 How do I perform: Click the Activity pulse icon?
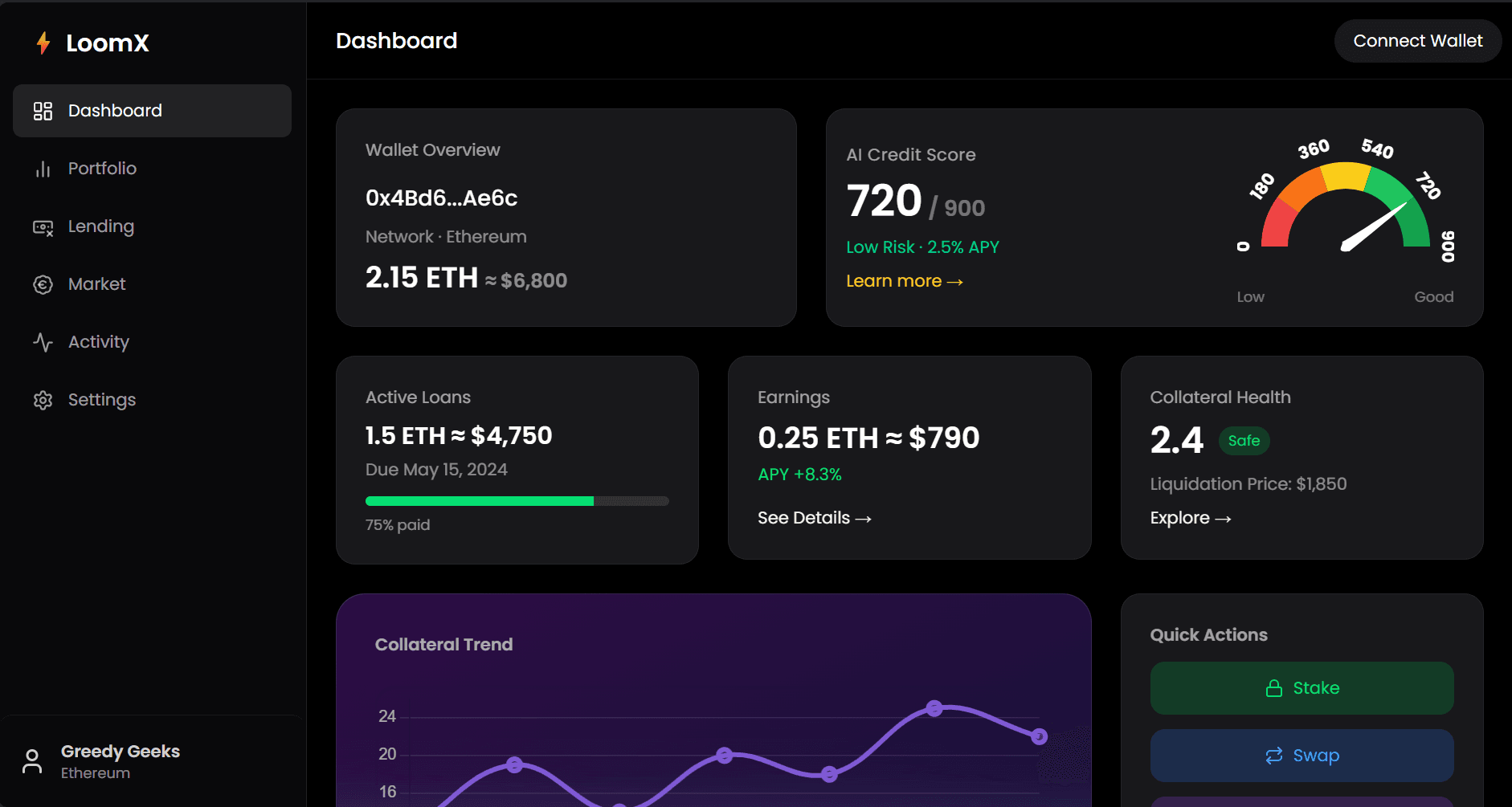[x=43, y=342]
